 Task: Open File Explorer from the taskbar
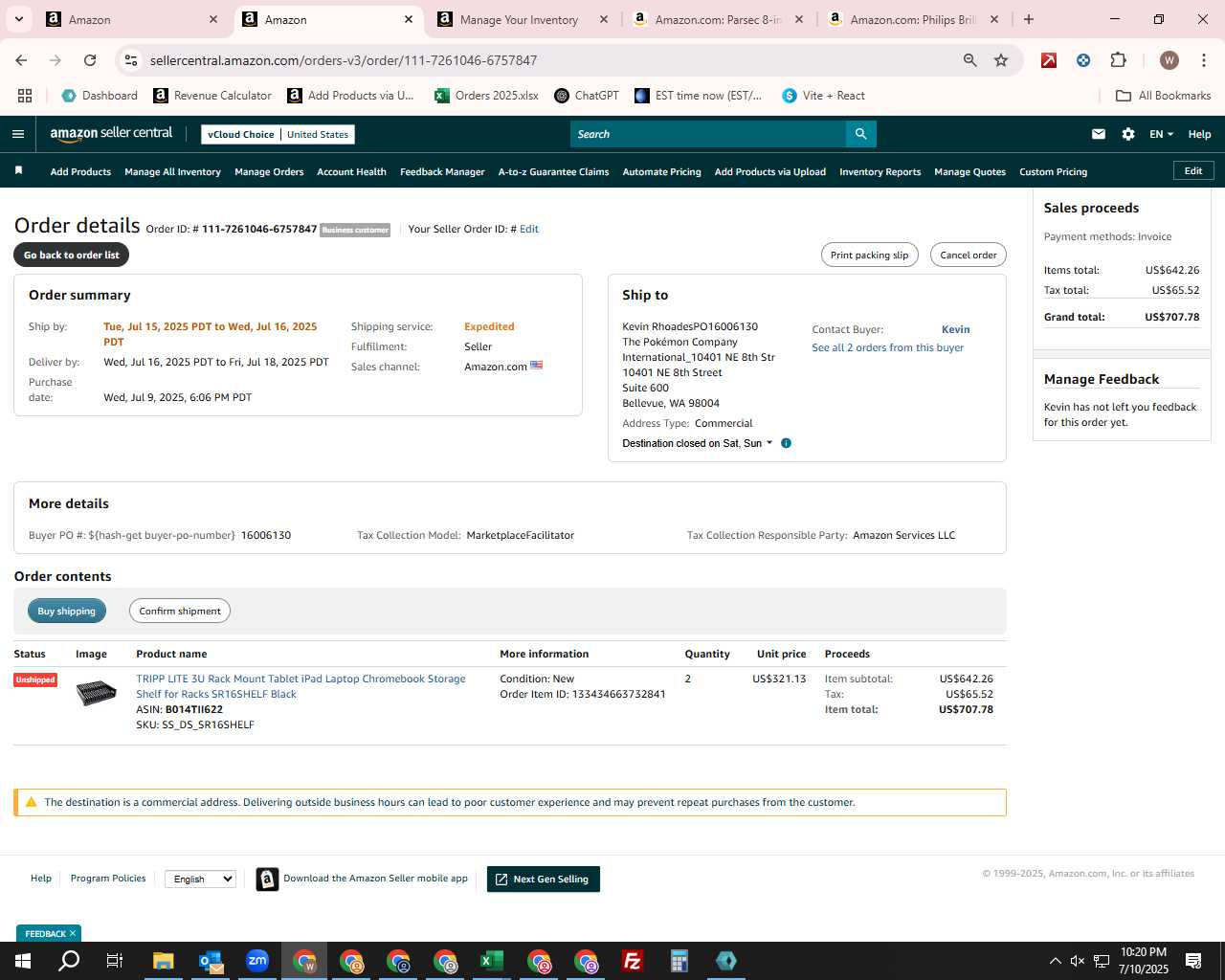tap(164, 960)
